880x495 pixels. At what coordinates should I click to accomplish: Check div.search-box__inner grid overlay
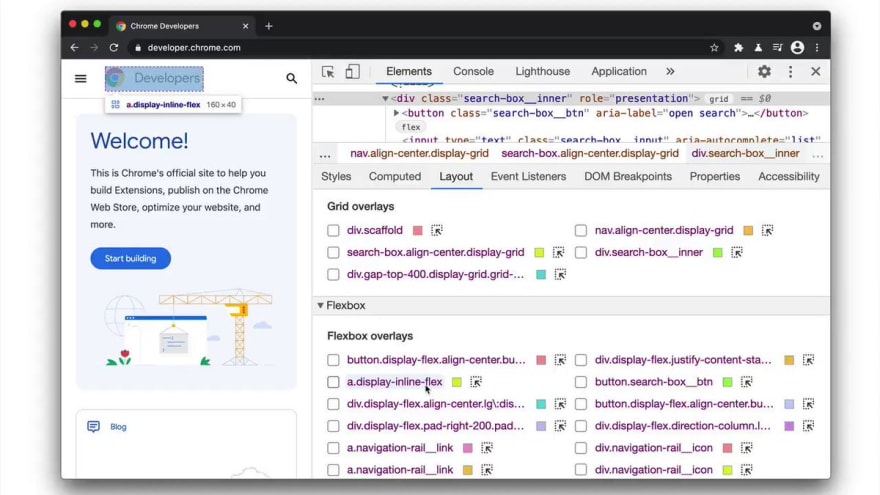coord(581,253)
